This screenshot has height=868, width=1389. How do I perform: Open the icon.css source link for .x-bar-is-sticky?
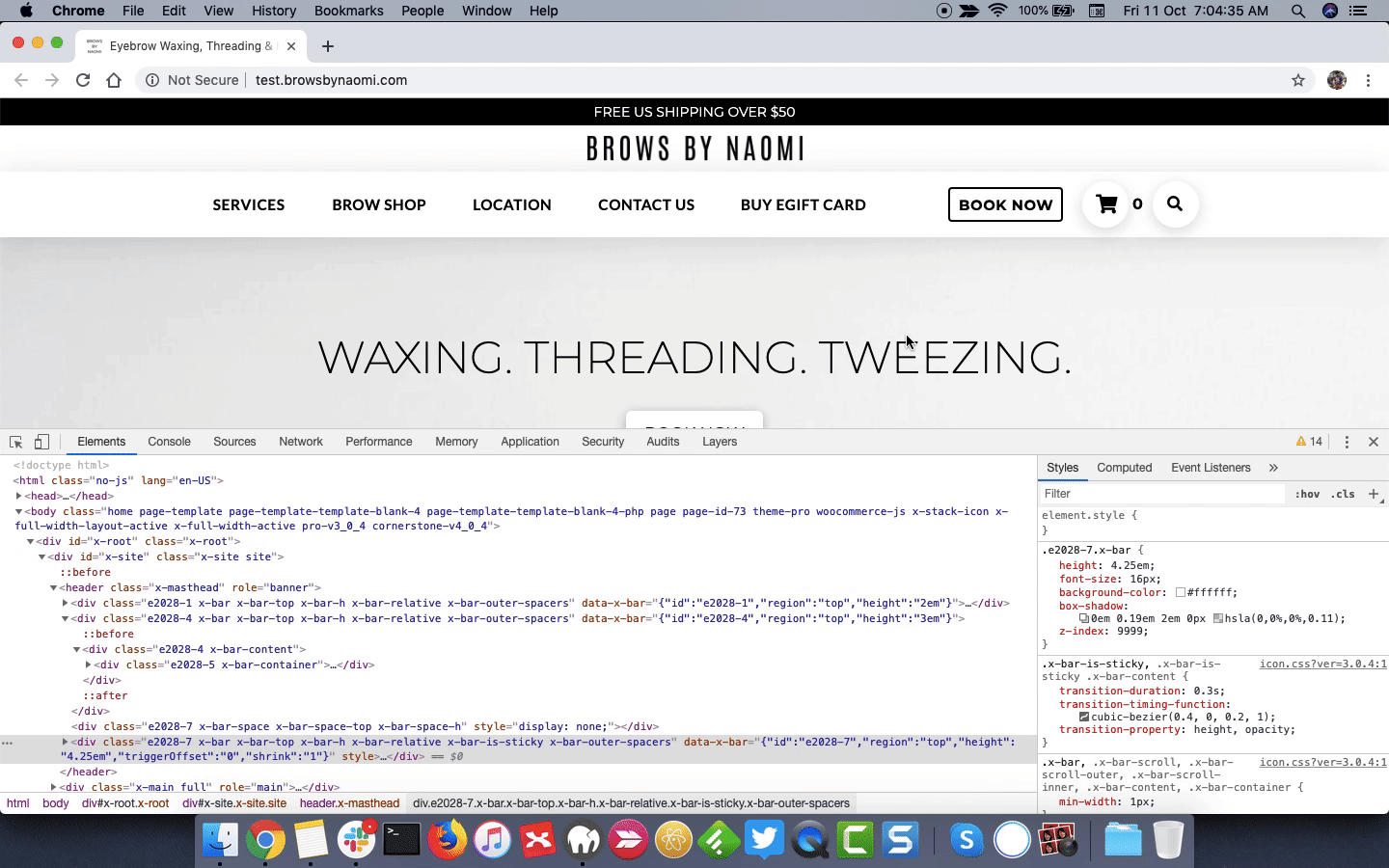(1323, 665)
